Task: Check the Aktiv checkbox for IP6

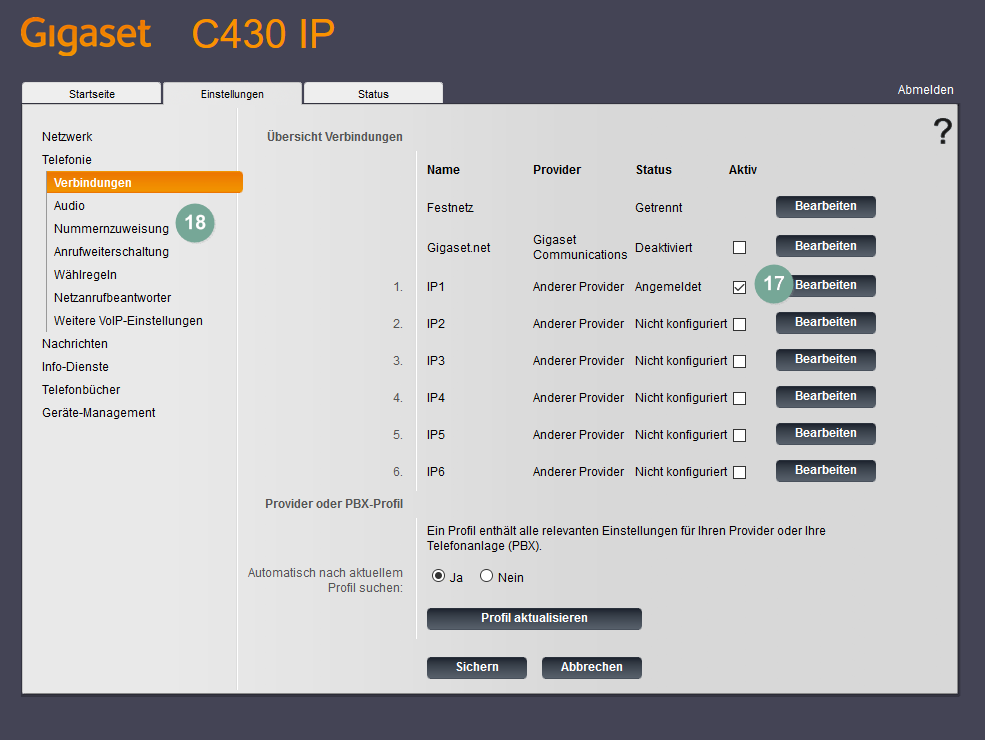Action: (x=739, y=472)
